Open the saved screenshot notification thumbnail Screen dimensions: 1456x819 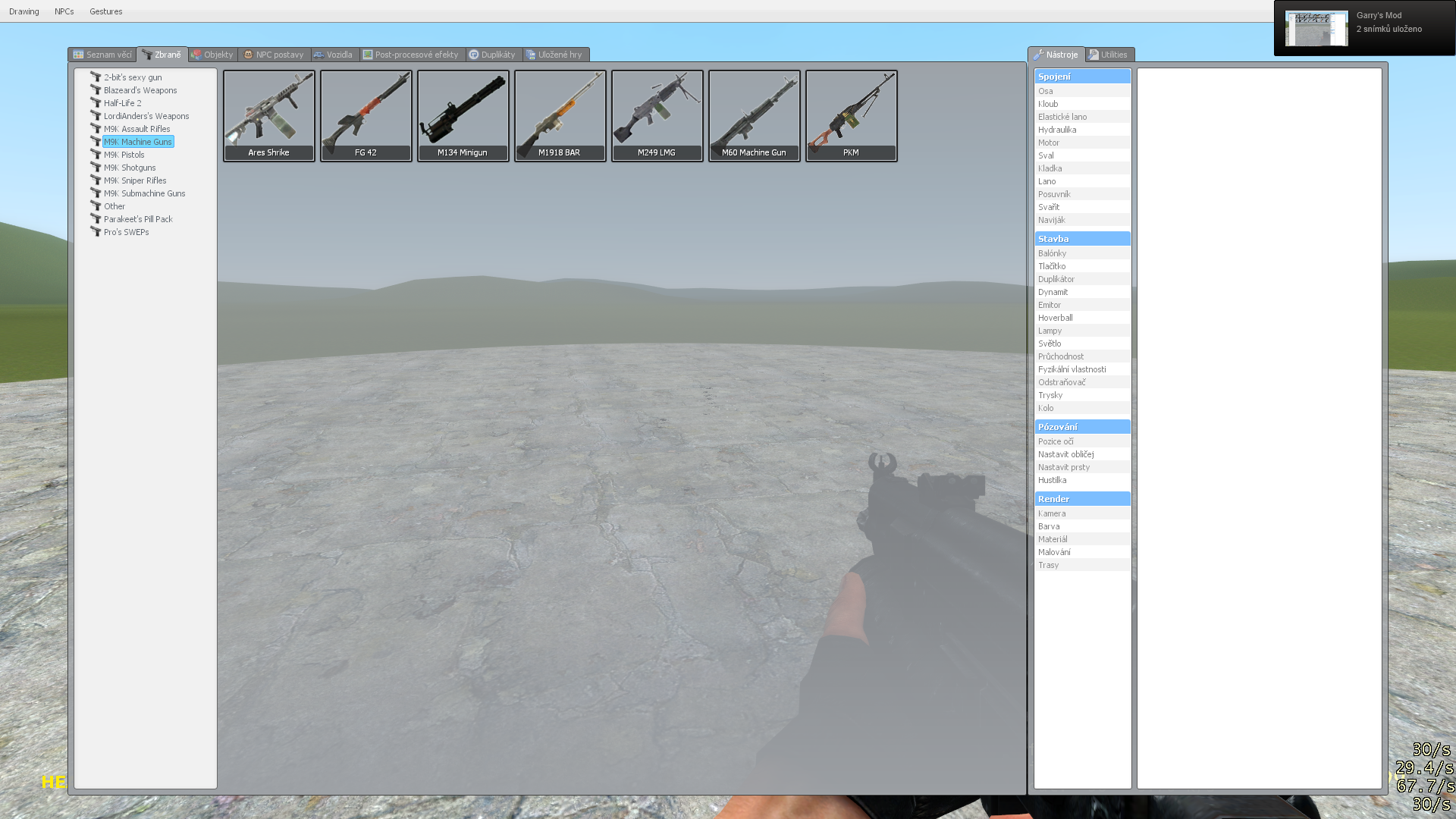(x=1316, y=28)
